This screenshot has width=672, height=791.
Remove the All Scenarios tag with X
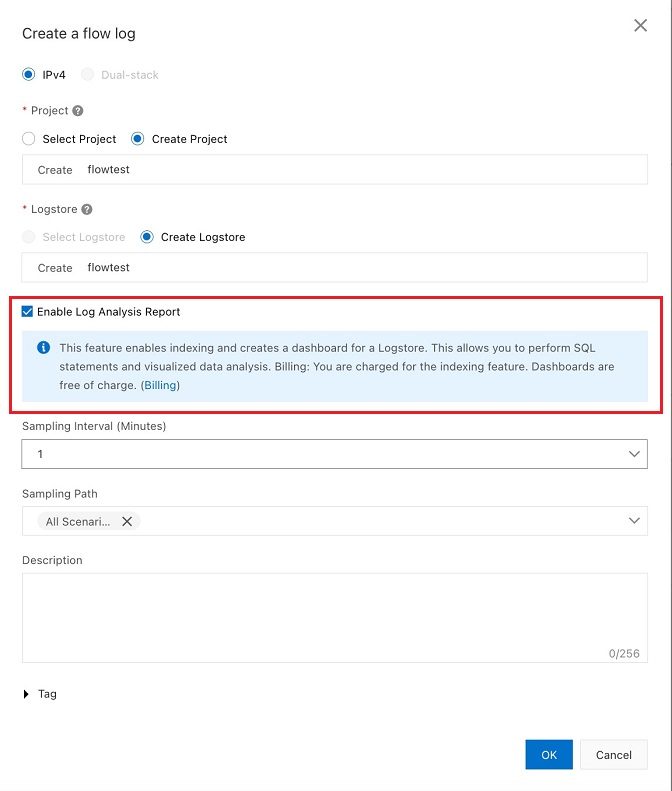[x=127, y=521]
